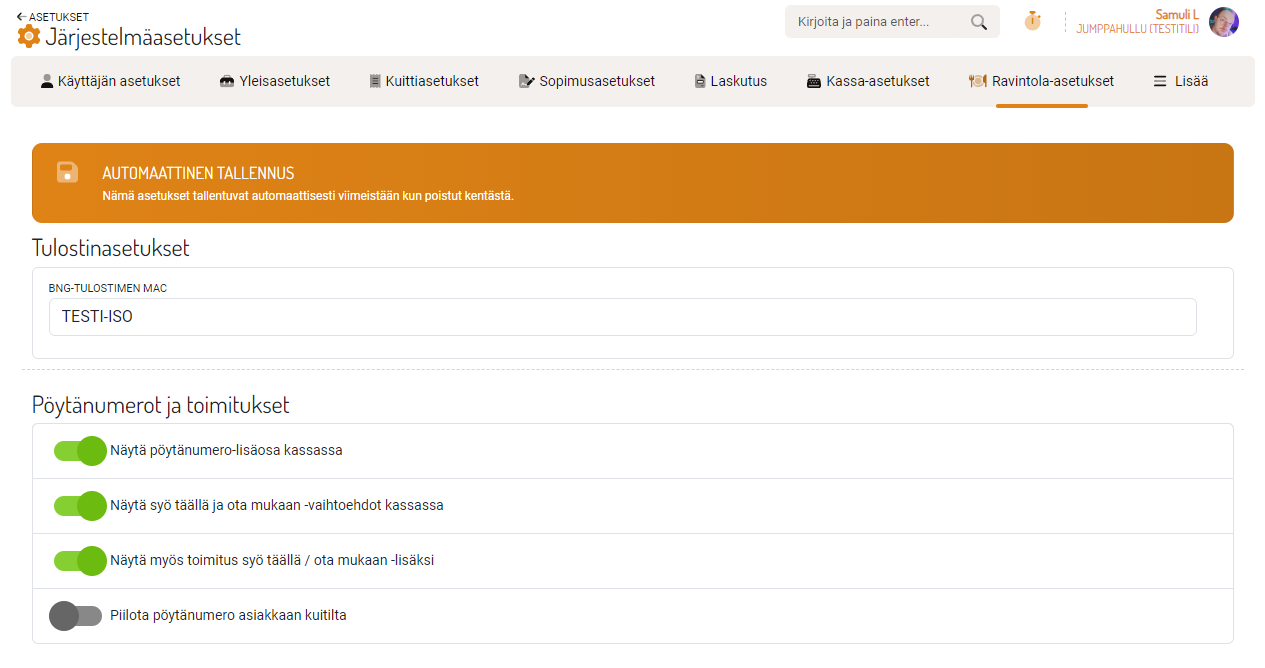Click the orange stopwatch icon in header
The width and height of the screenshot is (1265, 668).
point(1032,21)
